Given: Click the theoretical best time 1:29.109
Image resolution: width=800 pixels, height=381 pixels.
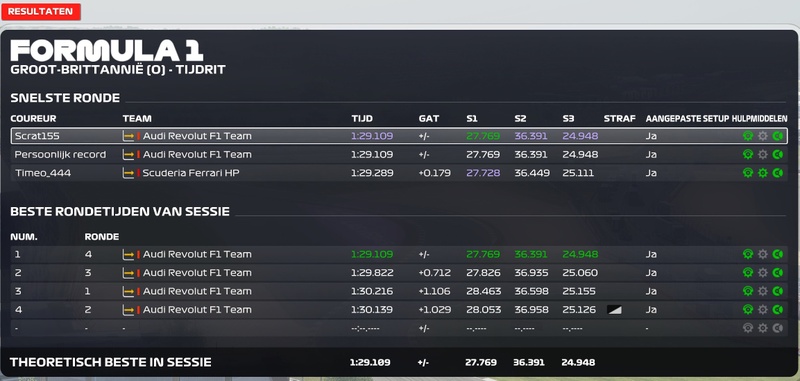Looking at the screenshot, I should click(x=370, y=362).
